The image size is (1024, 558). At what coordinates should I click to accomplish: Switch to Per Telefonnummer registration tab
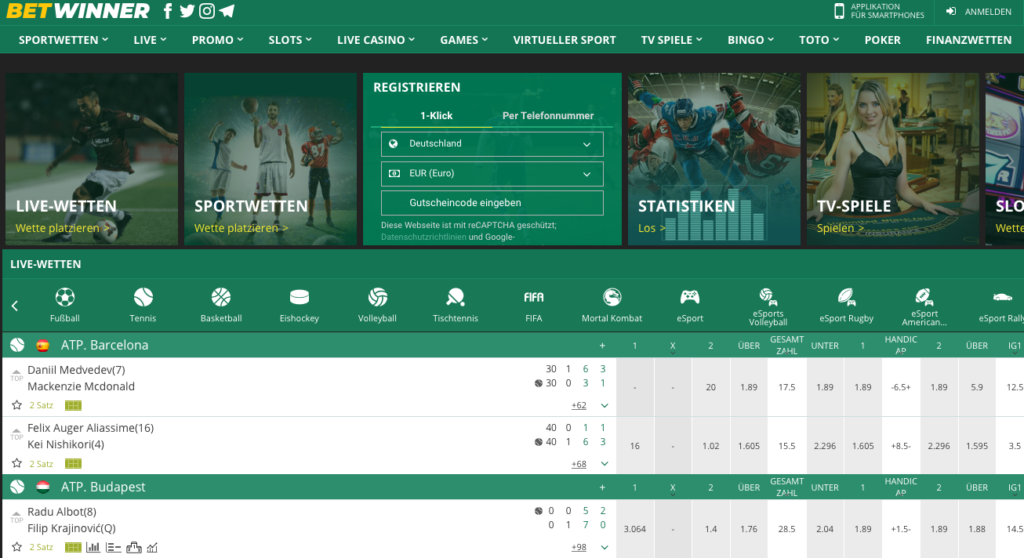point(548,116)
